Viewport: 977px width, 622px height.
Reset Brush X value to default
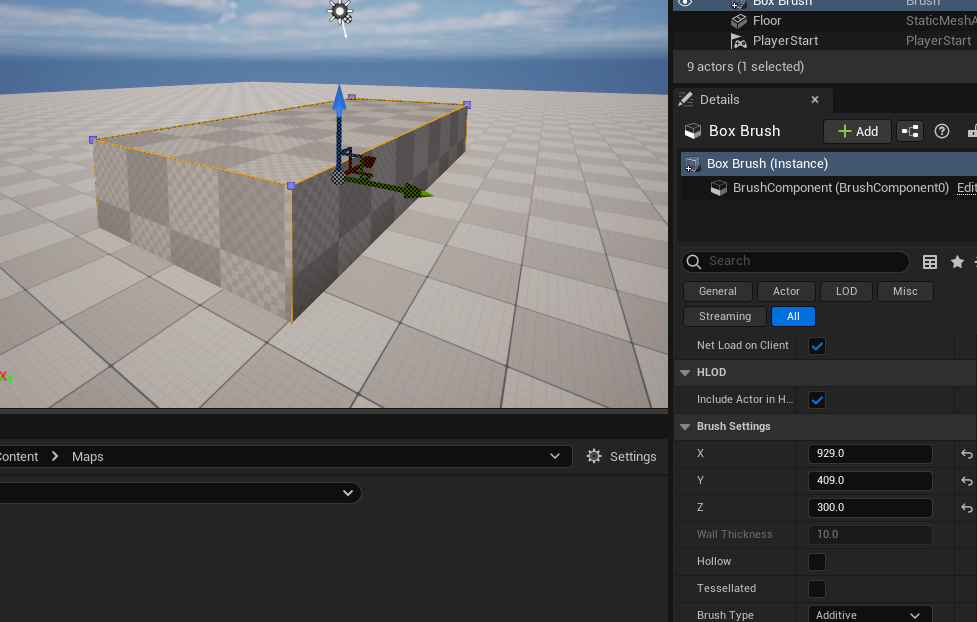966,454
